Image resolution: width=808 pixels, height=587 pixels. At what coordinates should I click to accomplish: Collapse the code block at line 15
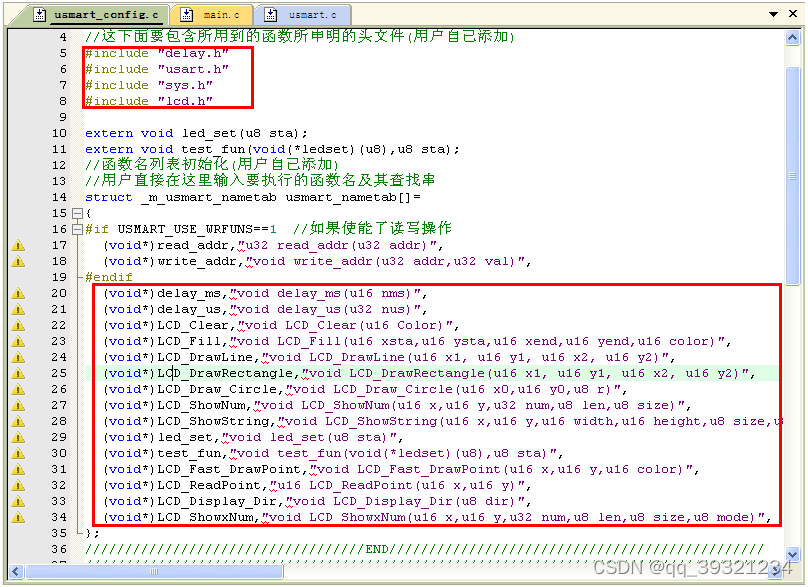(x=77, y=213)
